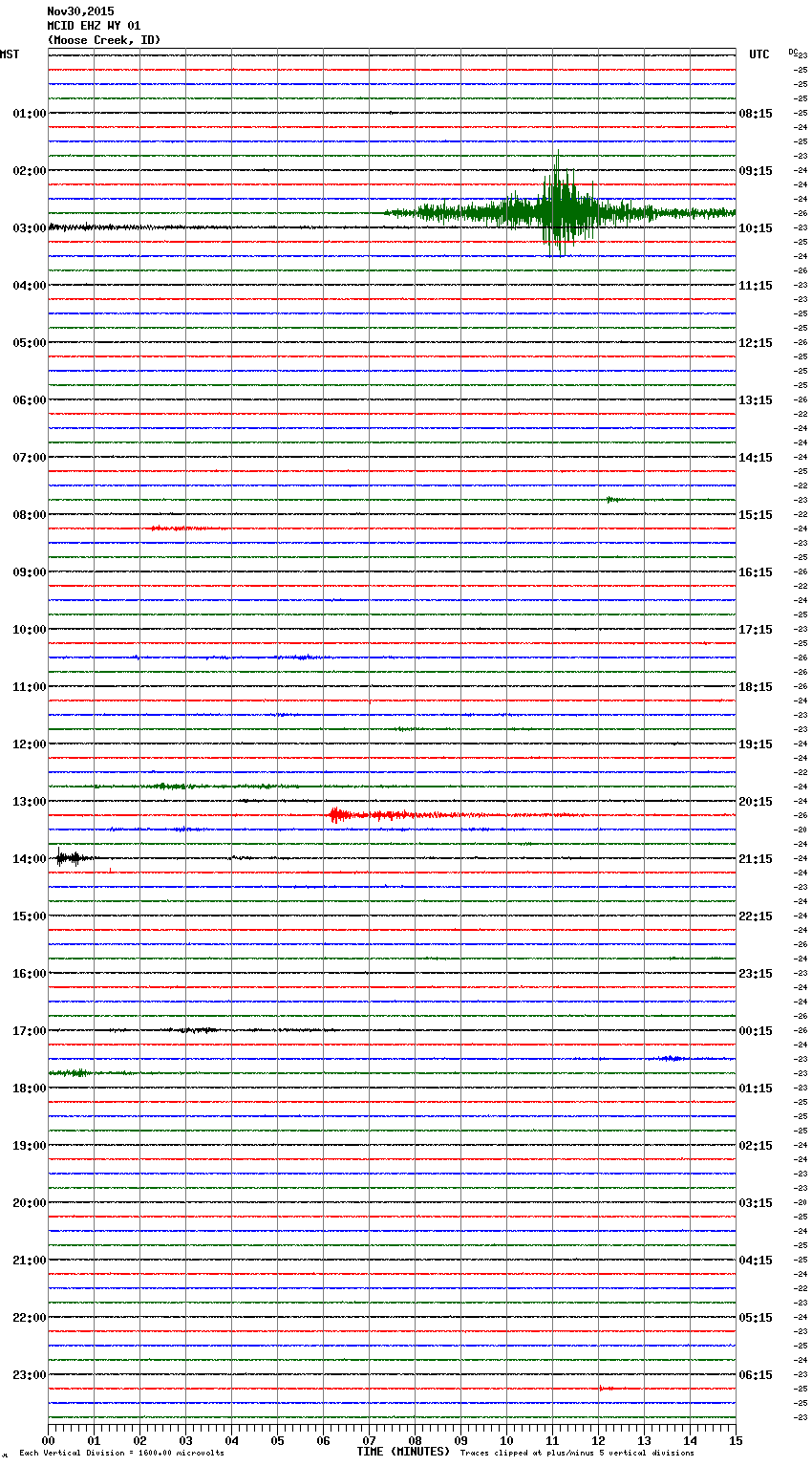Click the MST time label "06:00"

point(30,400)
